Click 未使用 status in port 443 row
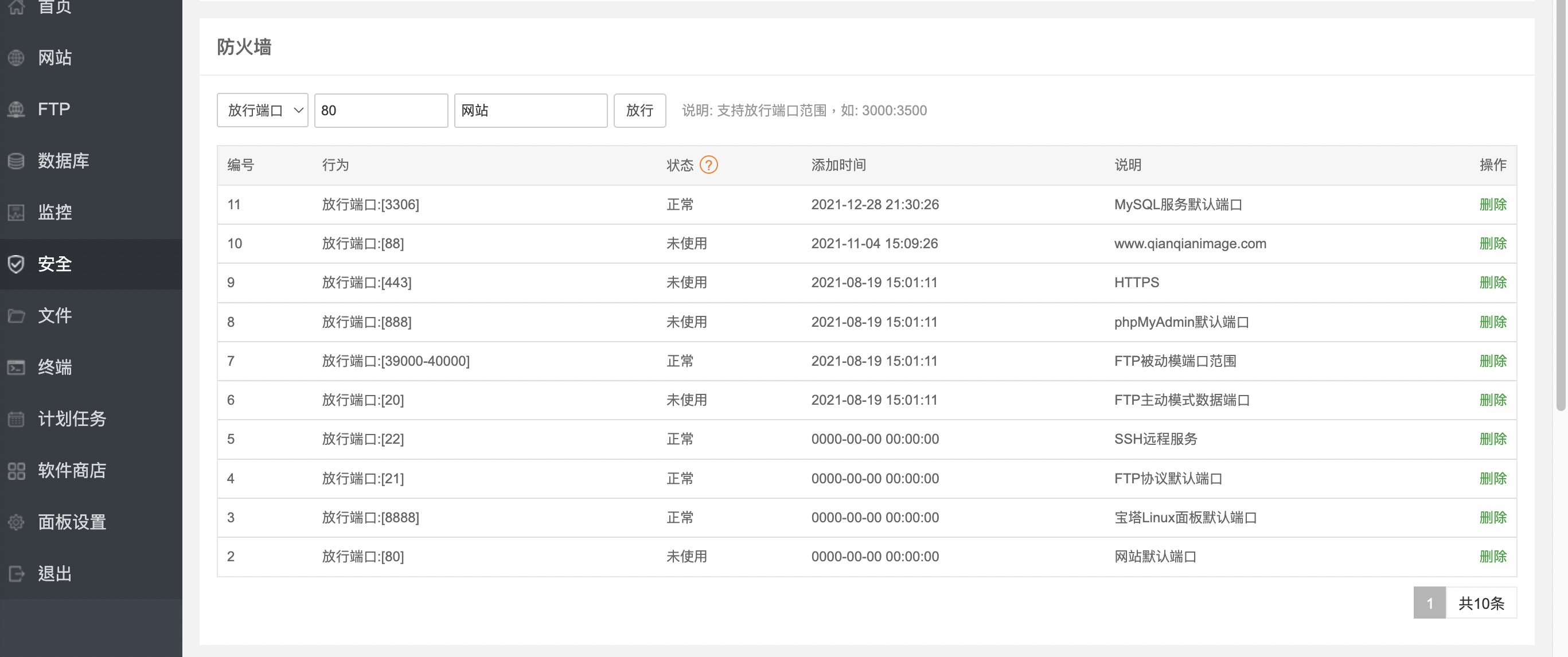The height and width of the screenshot is (657, 1568). 687,282
